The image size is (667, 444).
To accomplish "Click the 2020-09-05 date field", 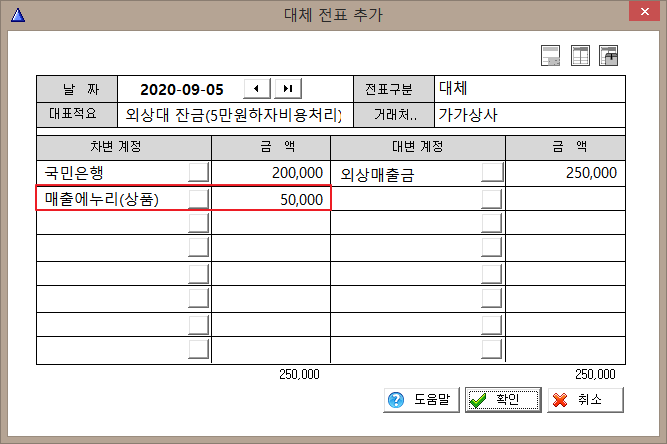I will coord(182,89).
